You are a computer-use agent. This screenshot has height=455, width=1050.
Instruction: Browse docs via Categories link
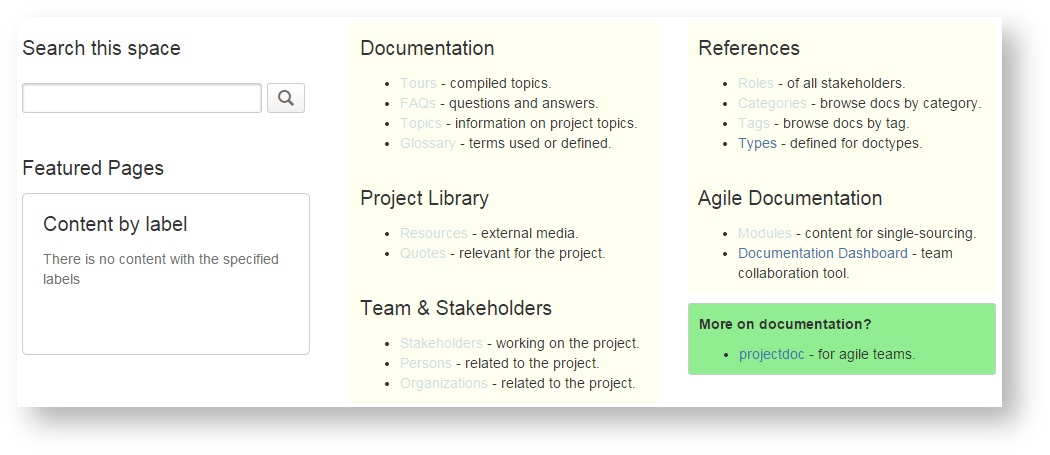coord(772,103)
